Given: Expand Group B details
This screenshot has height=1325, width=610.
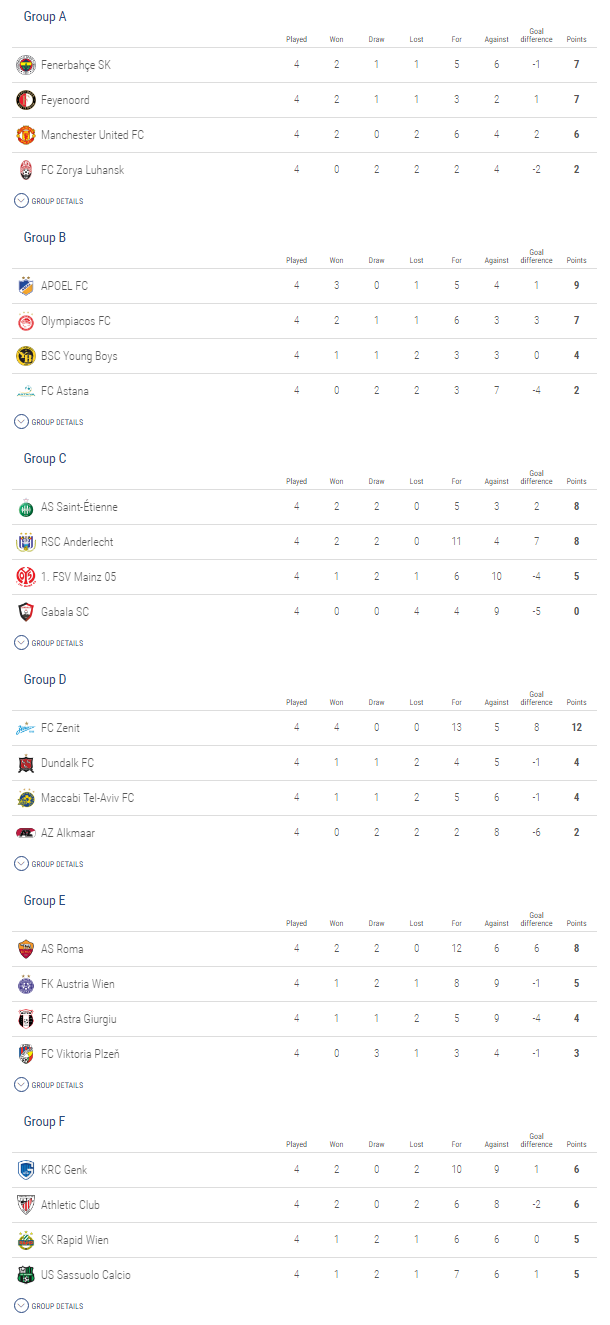Looking at the screenshot, I should (49, 422).
